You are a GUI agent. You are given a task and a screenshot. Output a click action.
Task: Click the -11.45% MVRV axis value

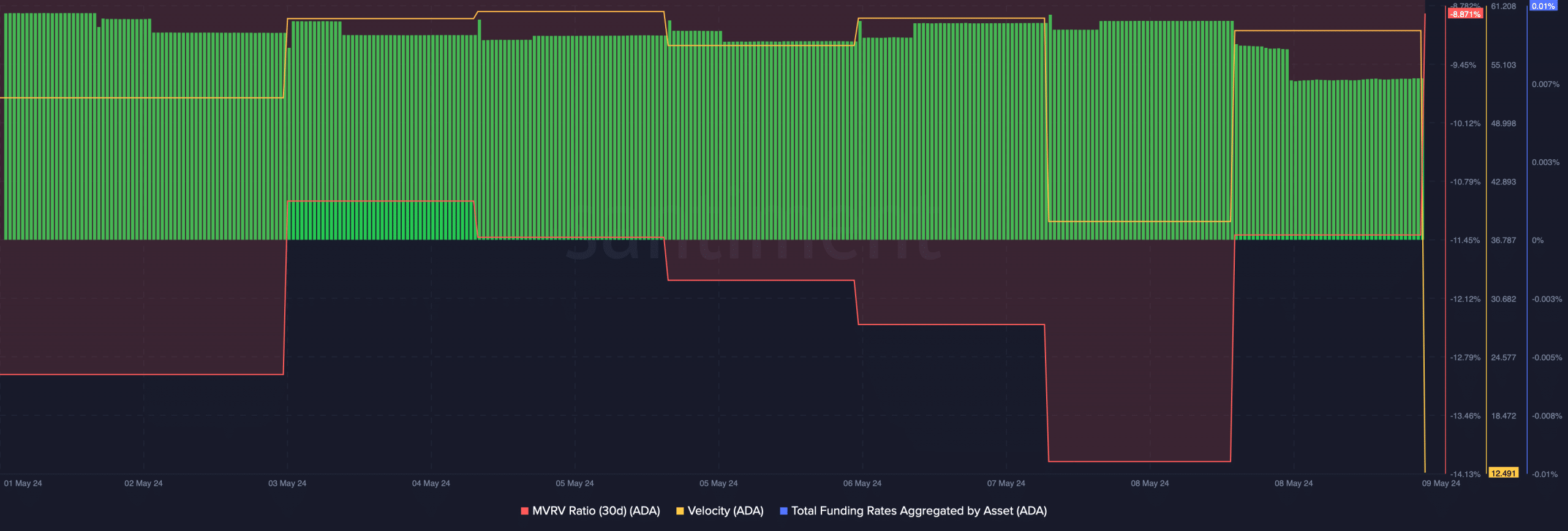coord(1465,241)
